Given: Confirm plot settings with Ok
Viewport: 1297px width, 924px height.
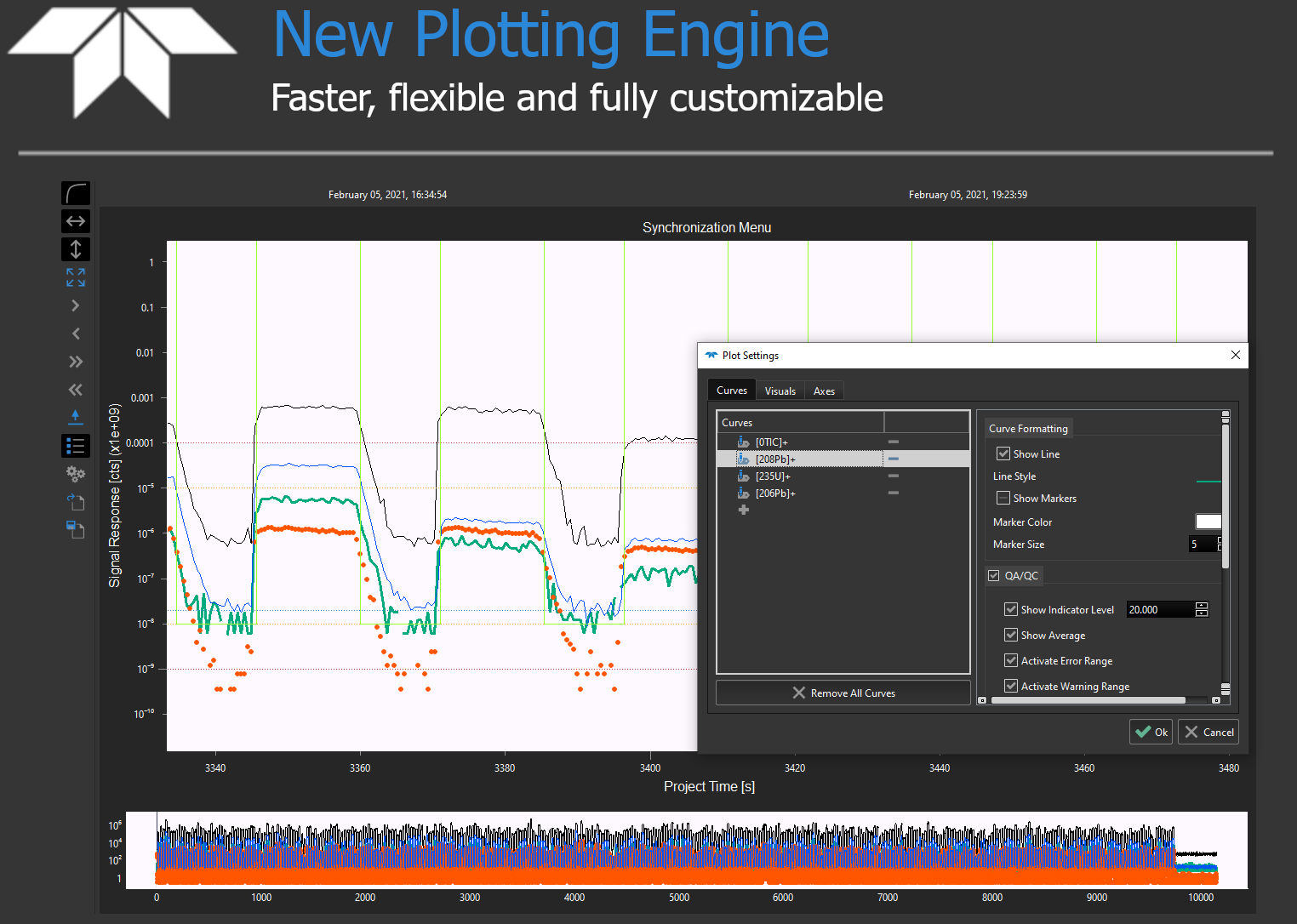Looking at the screenshot, I should [x=1151, y=732].
